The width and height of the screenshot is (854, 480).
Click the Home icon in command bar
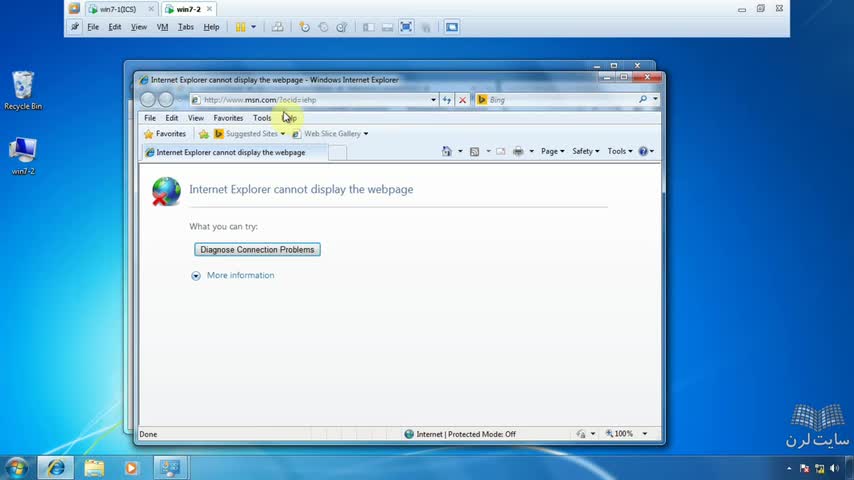coord(447,151)
